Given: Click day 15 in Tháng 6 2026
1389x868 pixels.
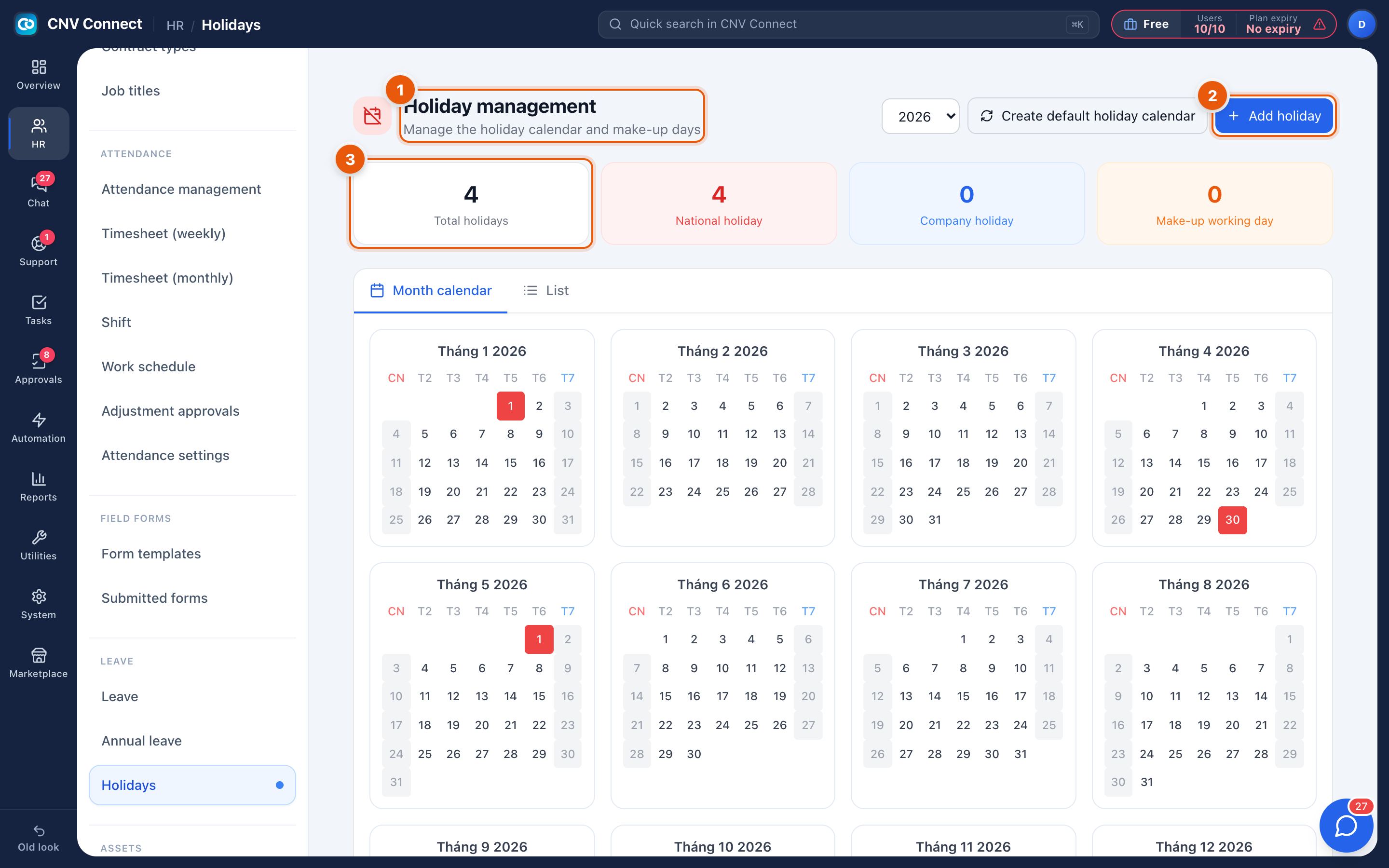Looking at the screenshot, I should (665, 696).
